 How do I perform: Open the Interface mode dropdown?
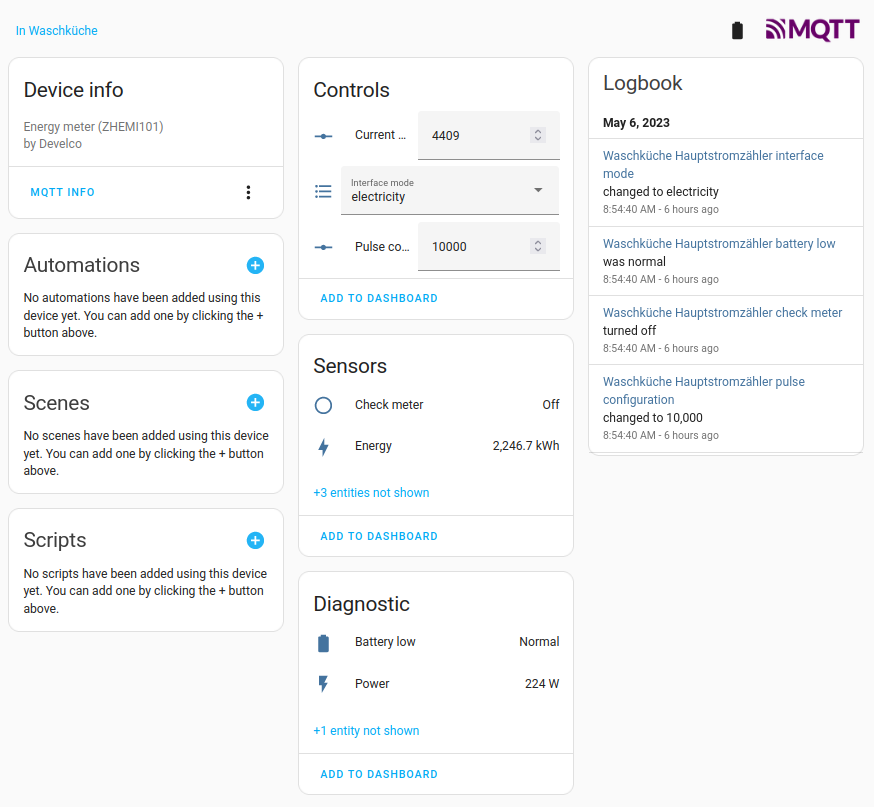tap(538, 189)
